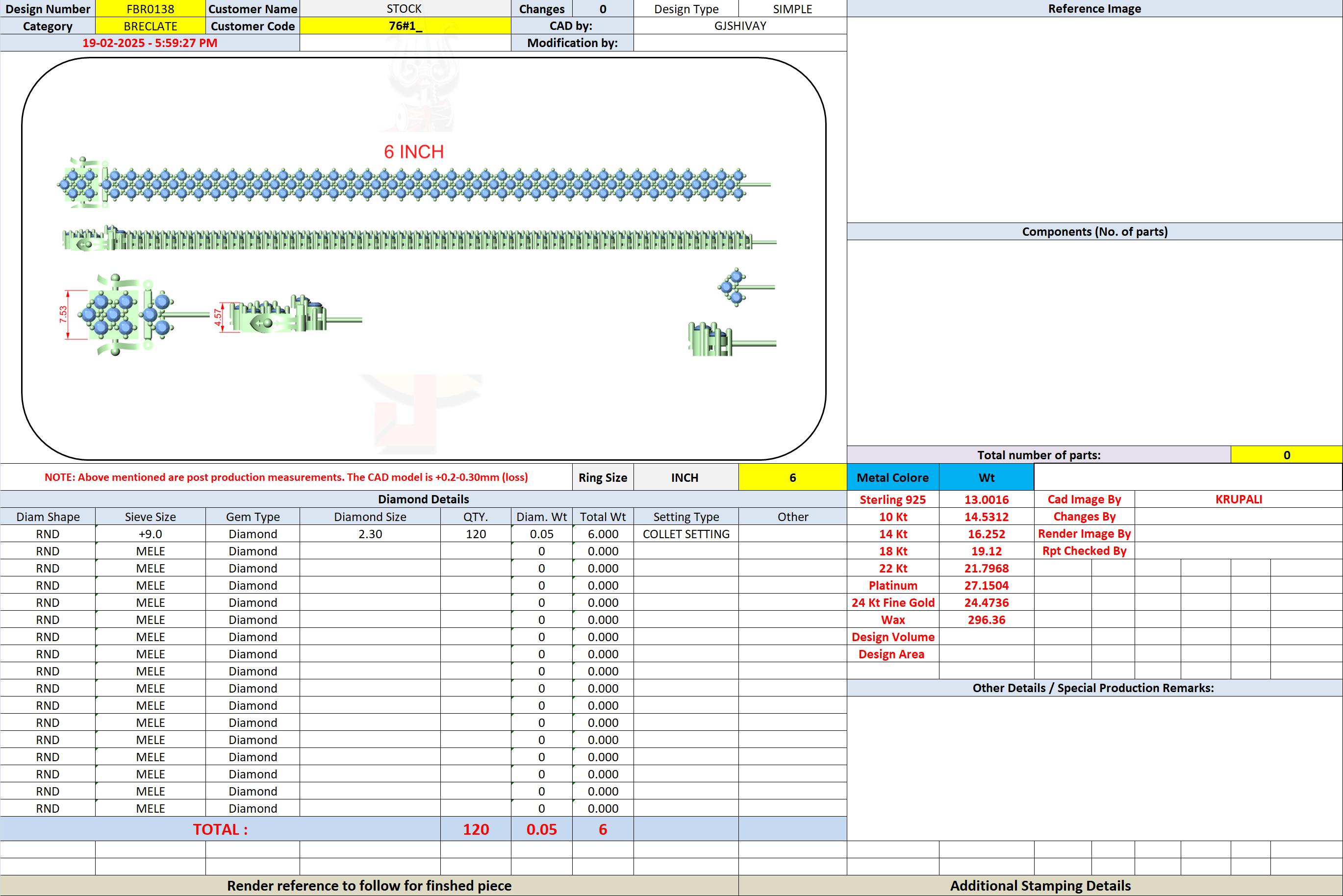This screenshot has width=1343, height=896.
Task: Select the FBR0138 design number cell
Action: click(151, 8)
